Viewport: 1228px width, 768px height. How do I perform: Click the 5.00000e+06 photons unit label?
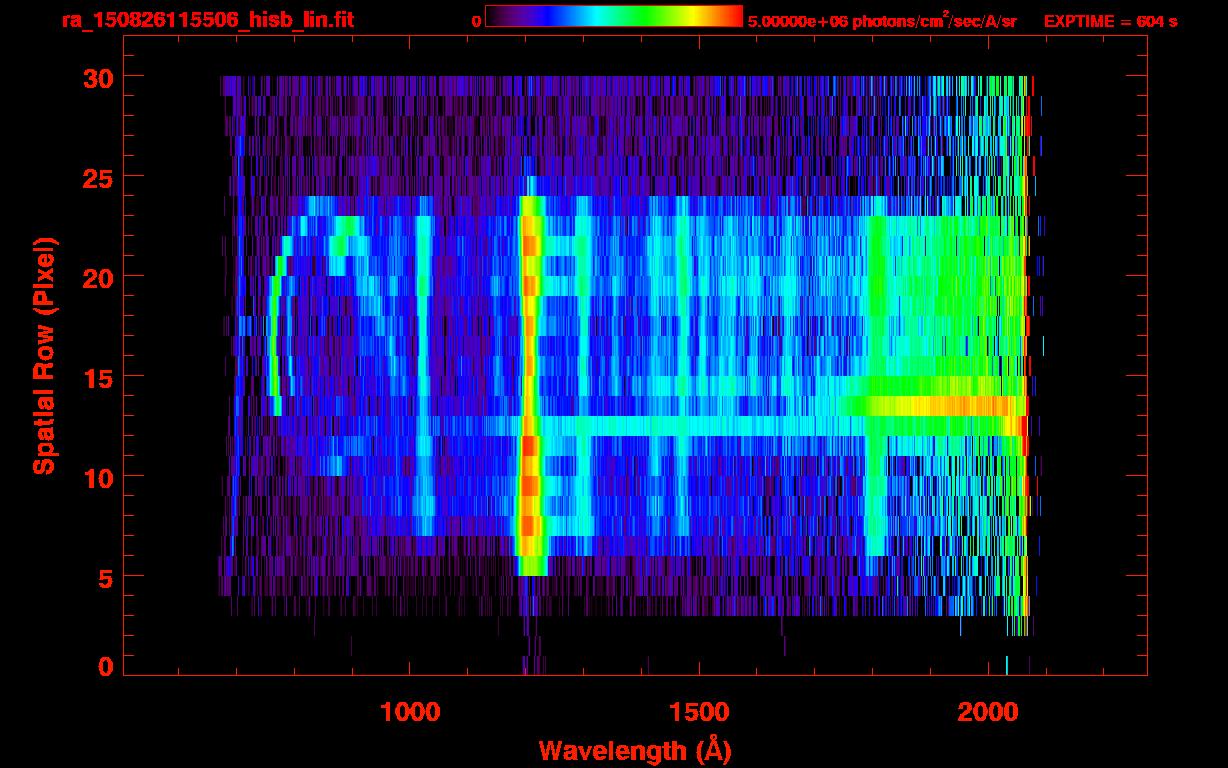tap(882, 21)
